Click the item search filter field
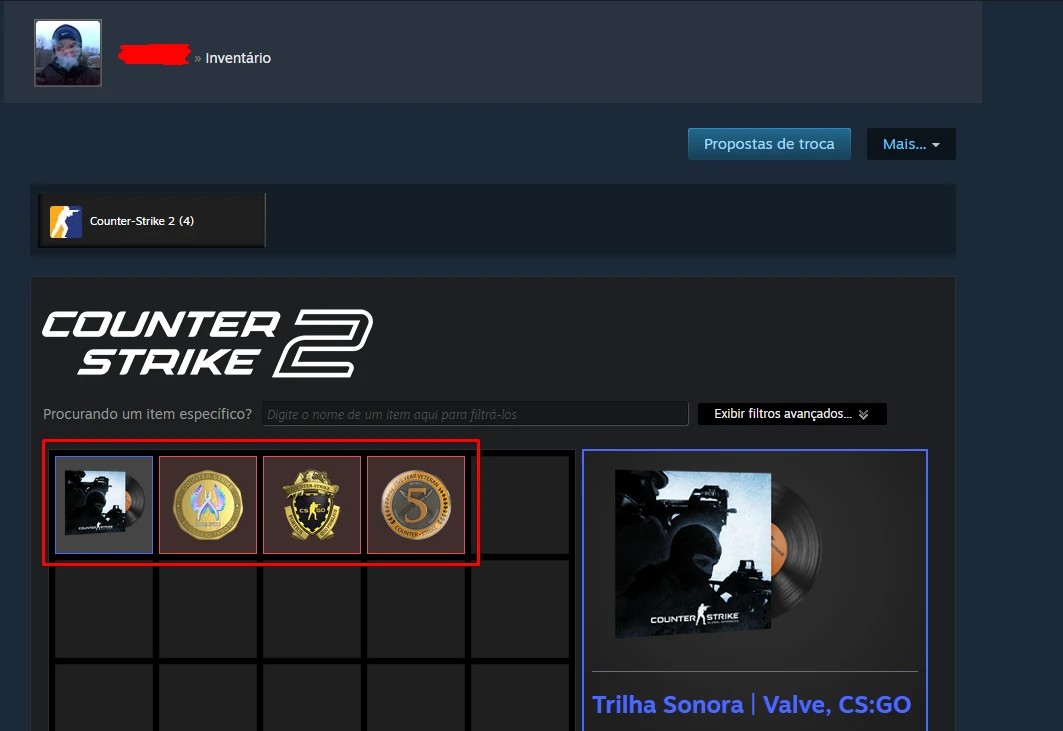 coord(475,414)
